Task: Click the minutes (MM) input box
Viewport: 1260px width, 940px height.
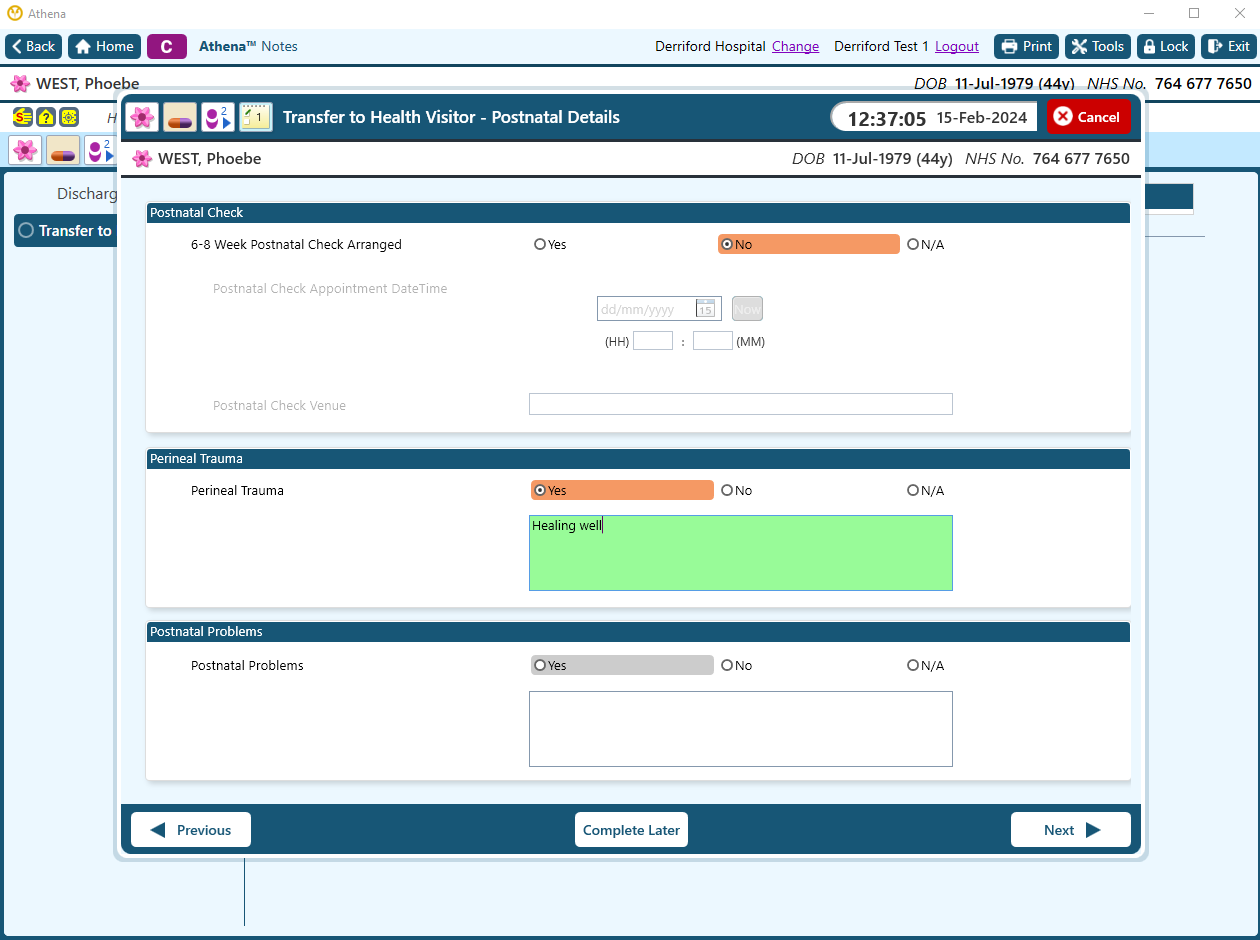Action: point(713,341)
